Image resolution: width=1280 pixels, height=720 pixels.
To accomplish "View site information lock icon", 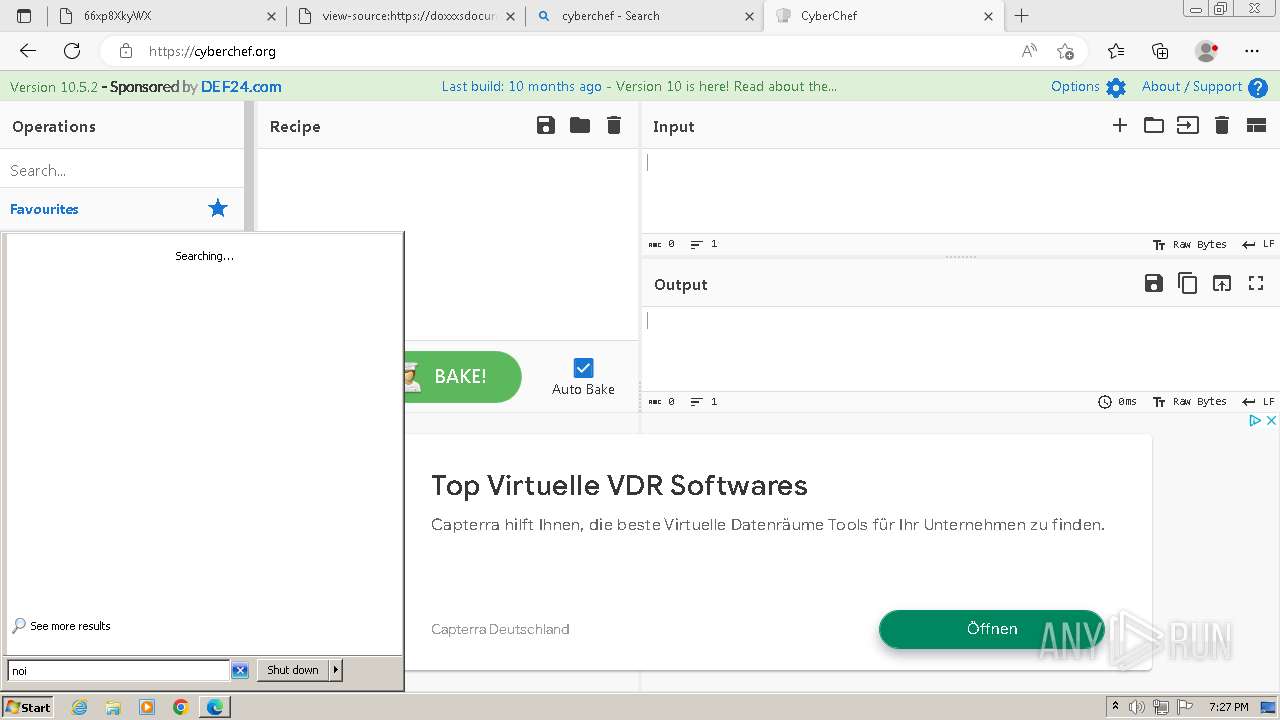I will 125,51.
